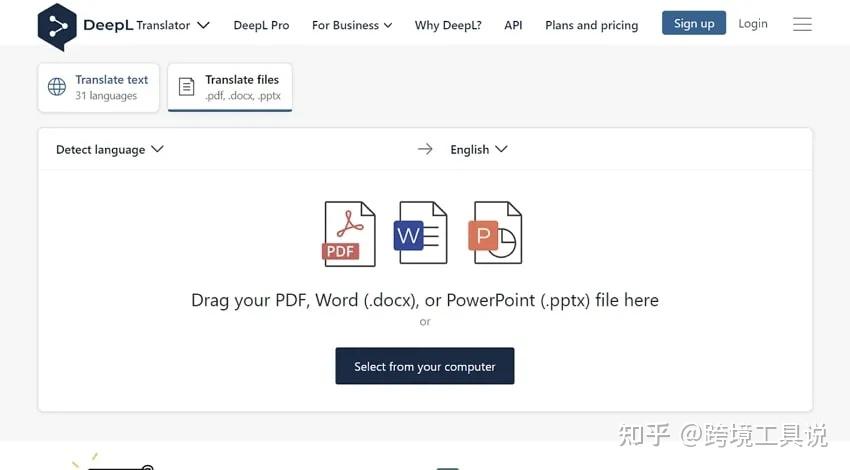Click the PDF file icon
This screenshot has width=850, height=470.
349,234
